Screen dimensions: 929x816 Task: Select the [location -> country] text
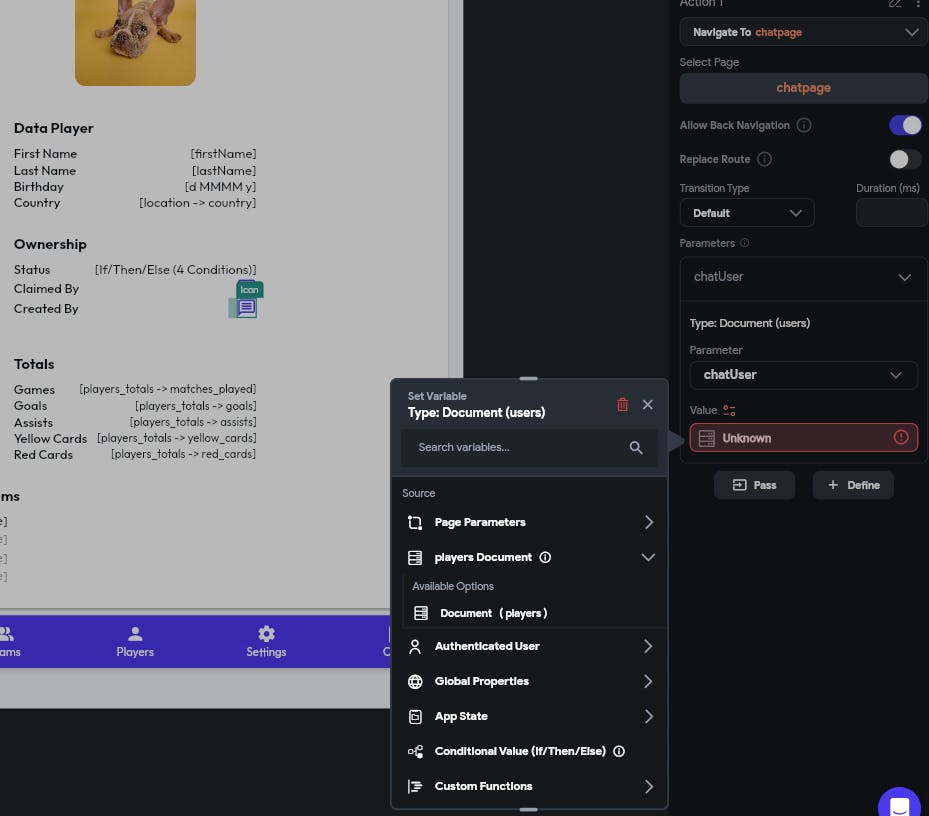click(x=197, y=203)
